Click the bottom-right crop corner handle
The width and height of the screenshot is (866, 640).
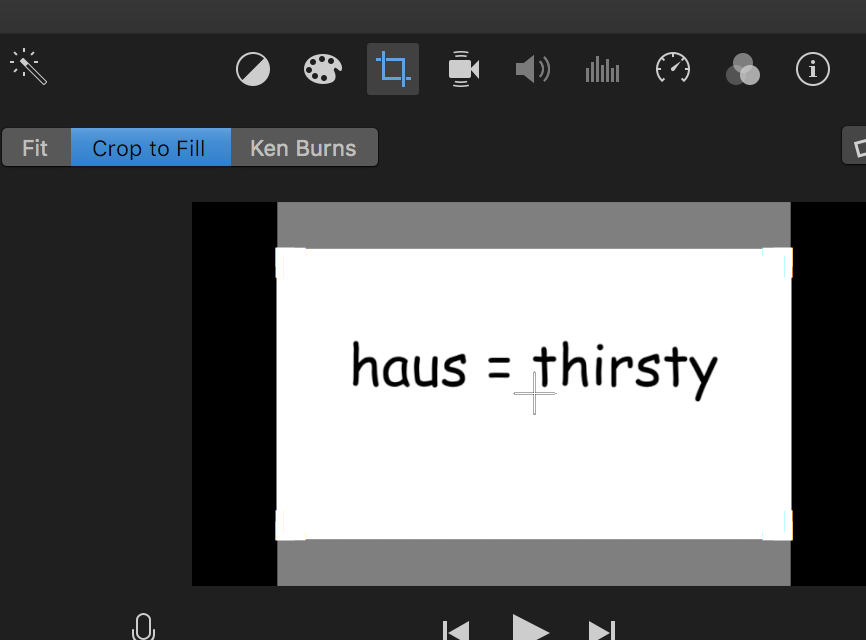778,525
